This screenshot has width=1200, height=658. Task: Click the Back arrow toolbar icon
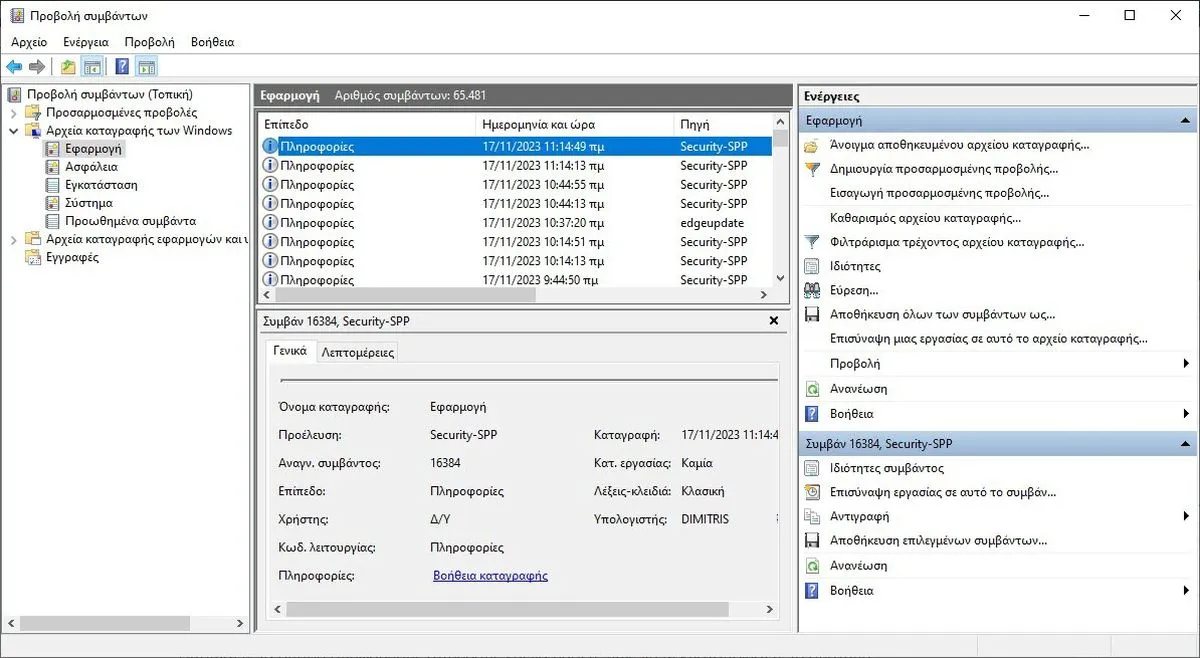[x=14, y=67]
